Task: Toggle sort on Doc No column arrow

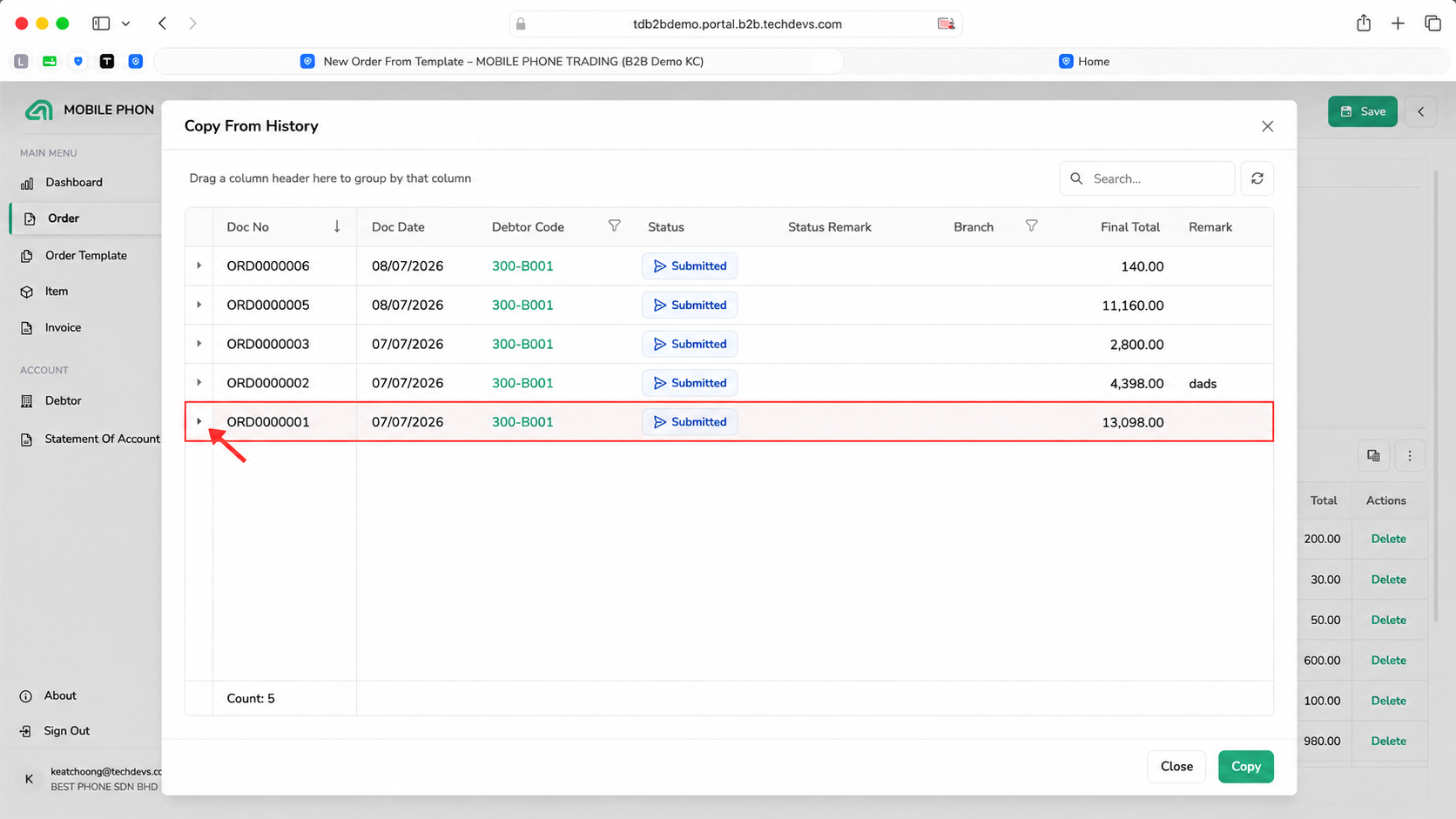Action: click(337, 226)
